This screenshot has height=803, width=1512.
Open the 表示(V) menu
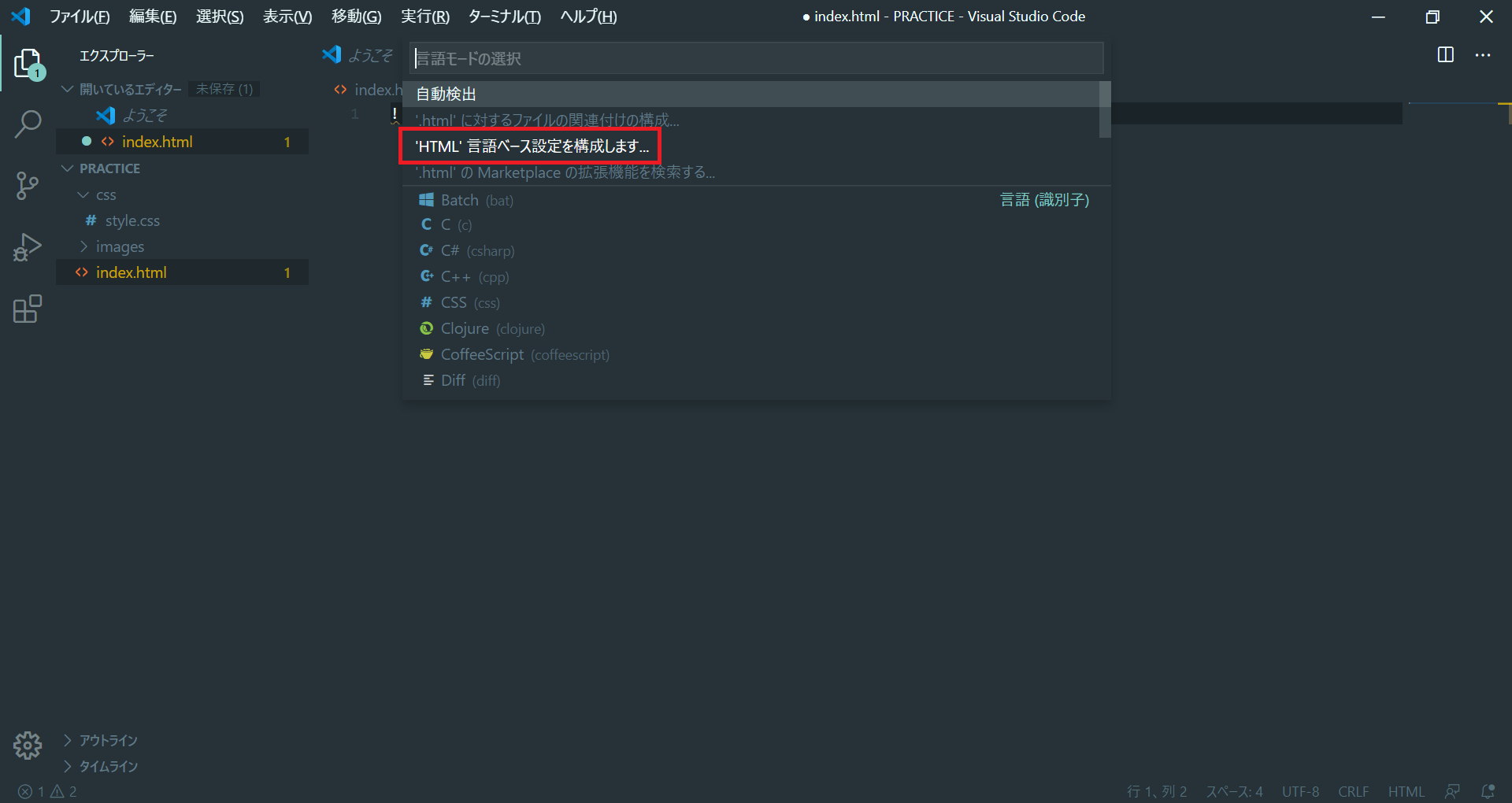tap(287, 17)
